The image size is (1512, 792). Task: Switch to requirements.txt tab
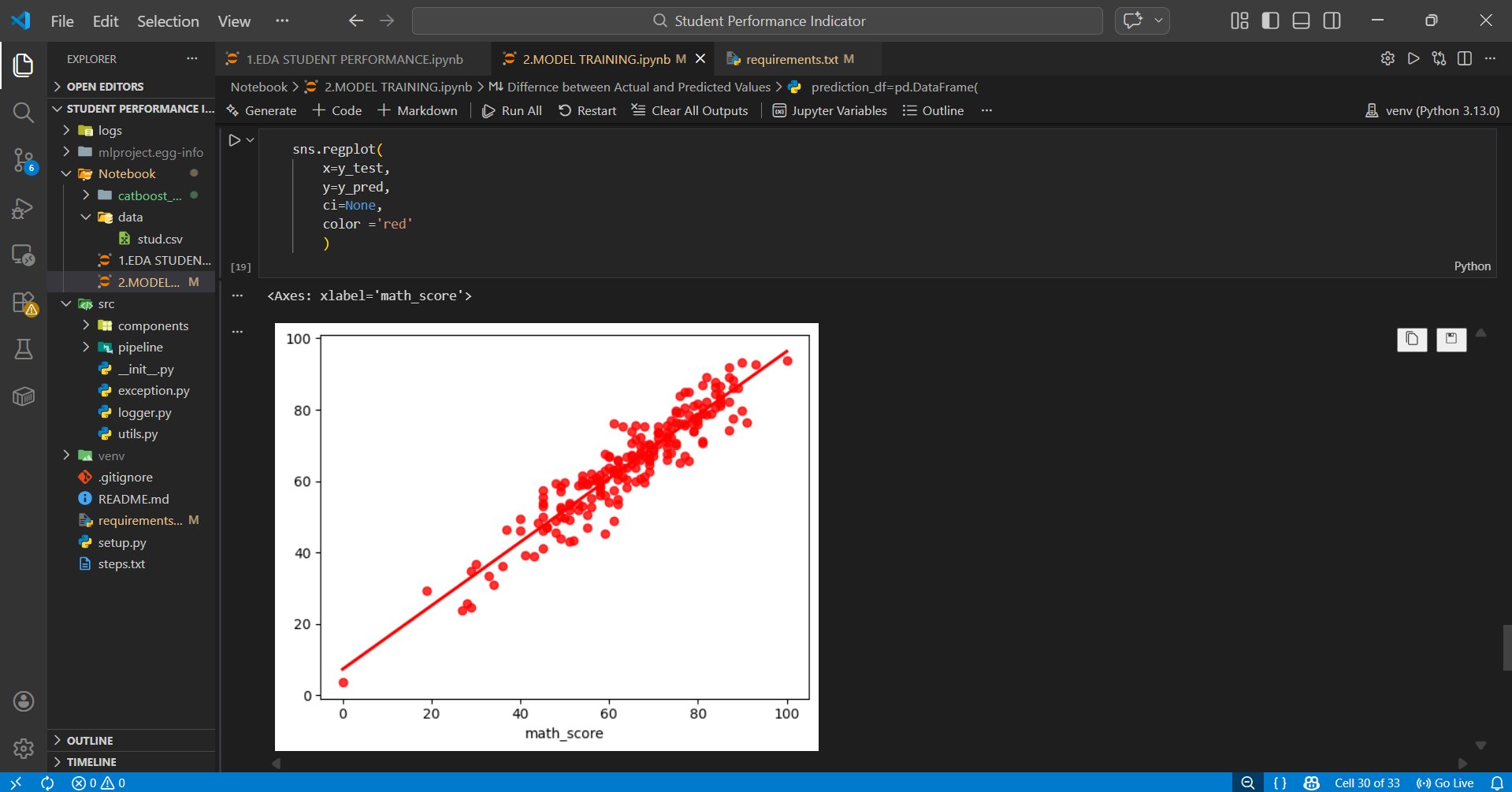[x=791, y=59]
